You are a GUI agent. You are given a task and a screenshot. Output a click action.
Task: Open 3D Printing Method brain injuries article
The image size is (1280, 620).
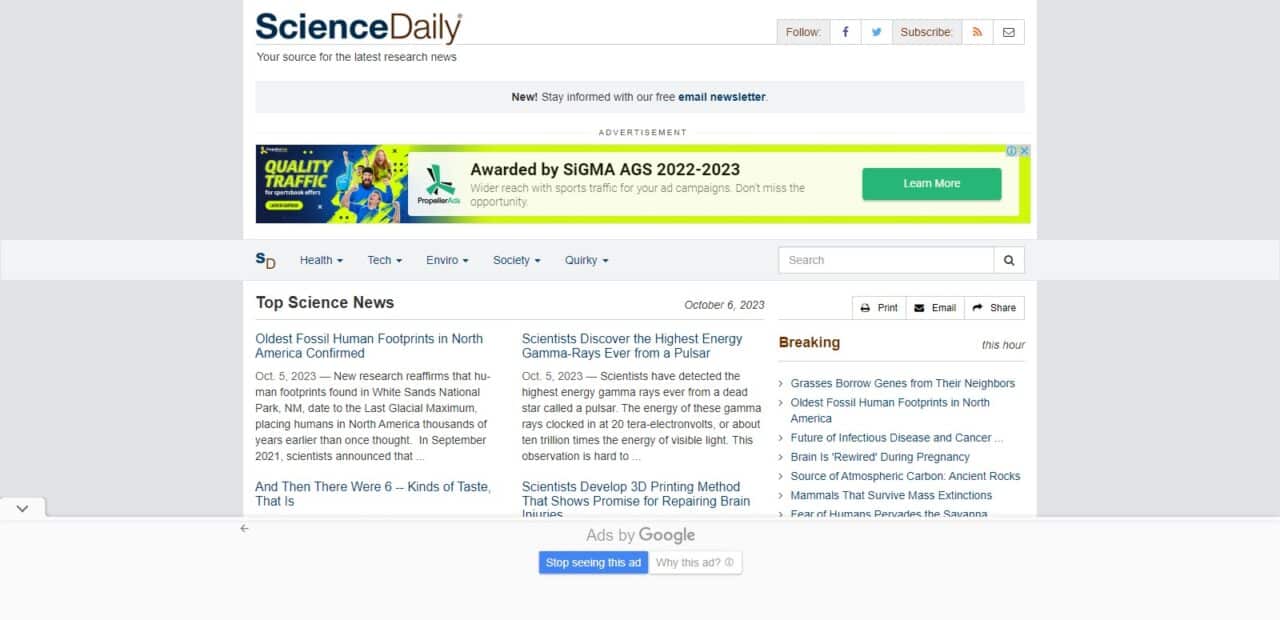[636, 500]
